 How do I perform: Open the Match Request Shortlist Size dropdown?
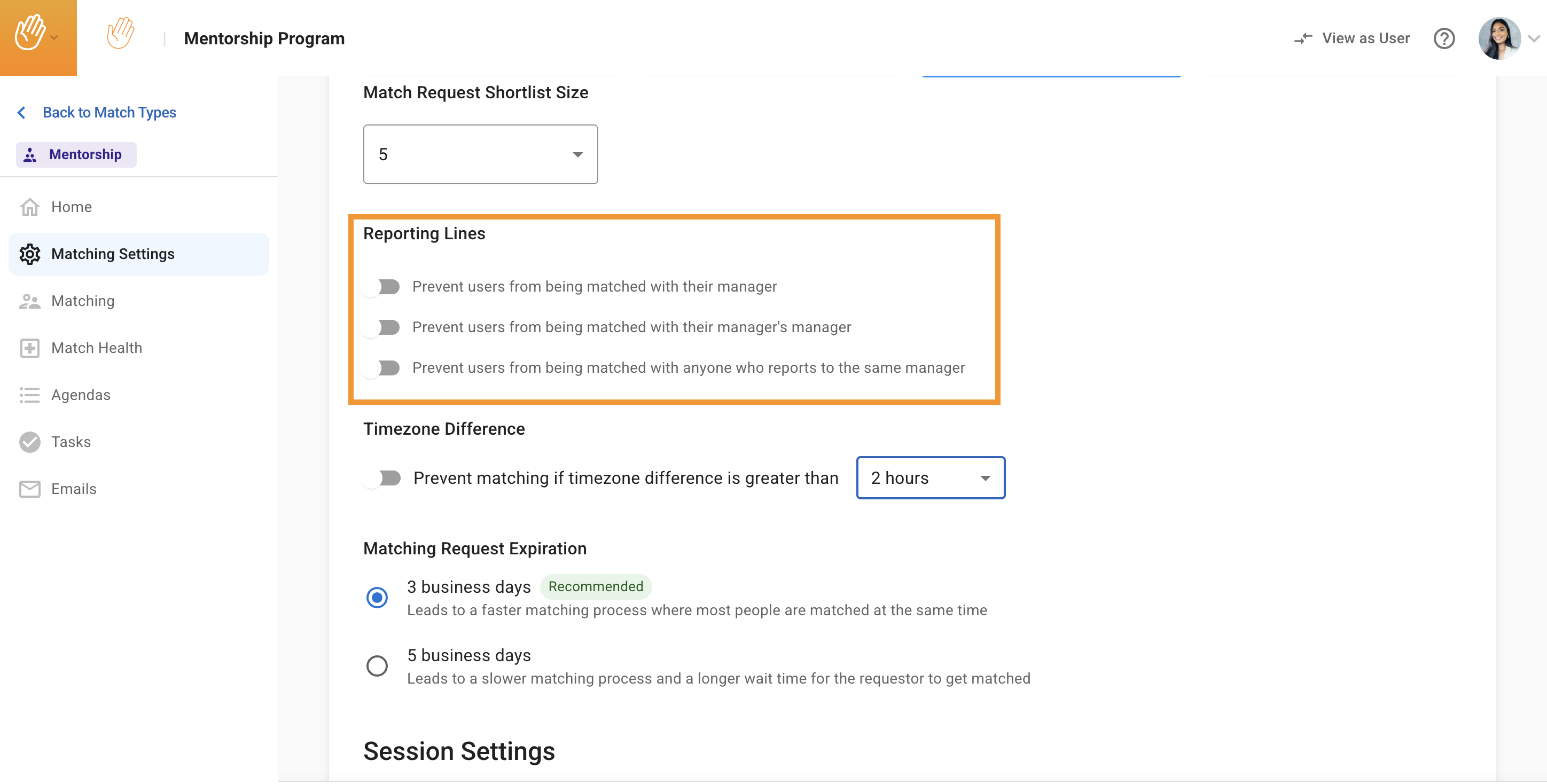(x=480, y=154)
